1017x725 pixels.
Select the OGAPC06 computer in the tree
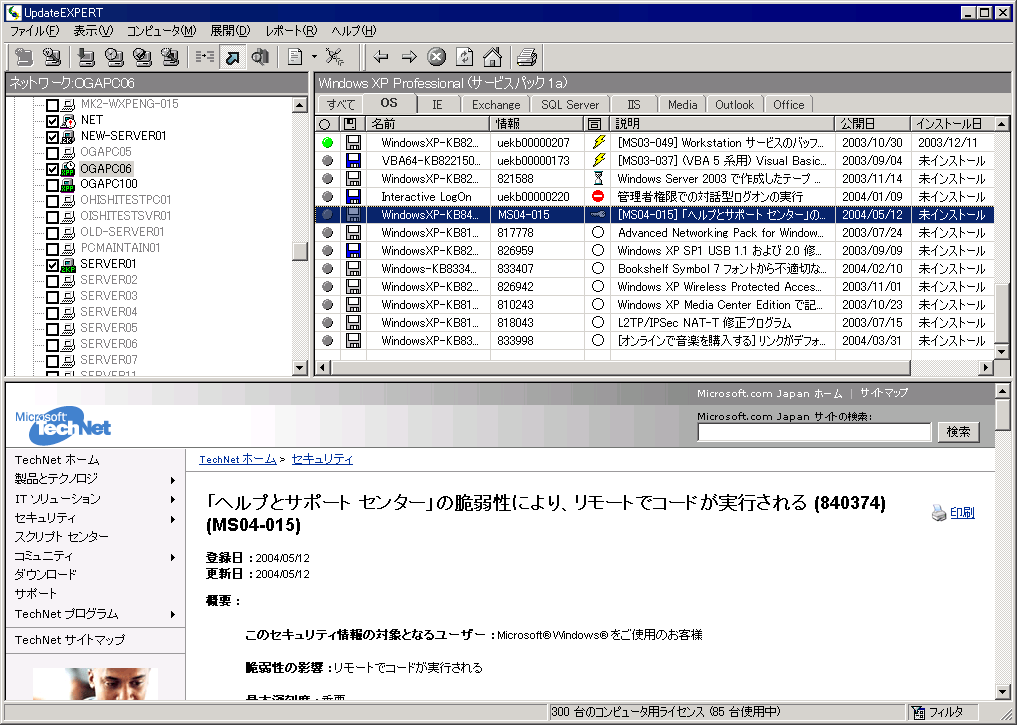tap(106, 169)
